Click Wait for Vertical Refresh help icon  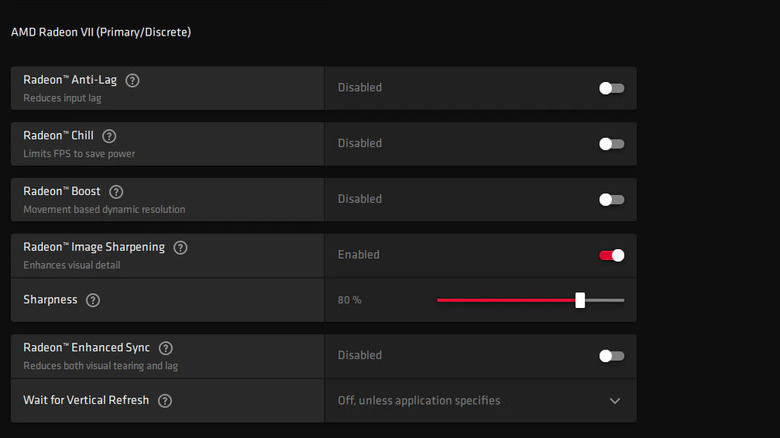pos(165,401)
